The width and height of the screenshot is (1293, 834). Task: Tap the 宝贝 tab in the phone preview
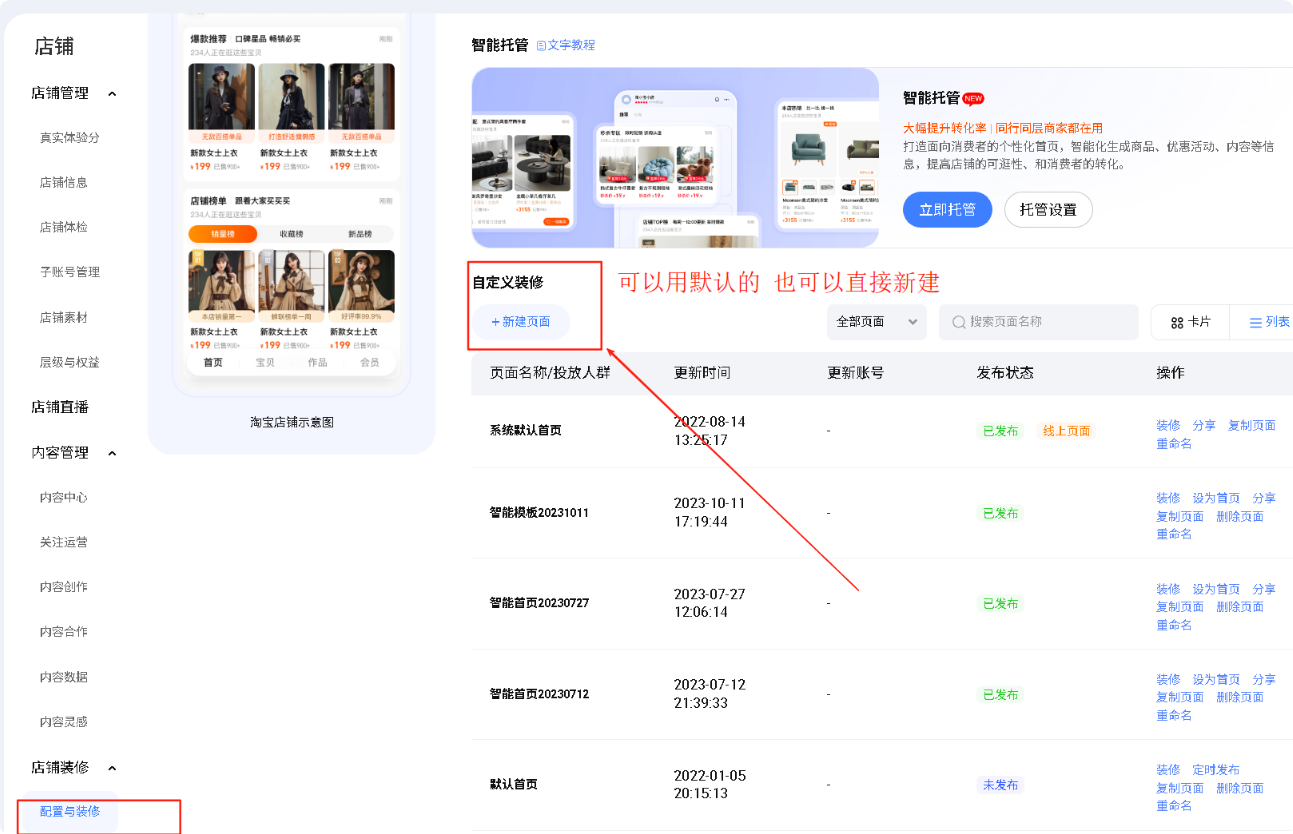pos(265,362)
